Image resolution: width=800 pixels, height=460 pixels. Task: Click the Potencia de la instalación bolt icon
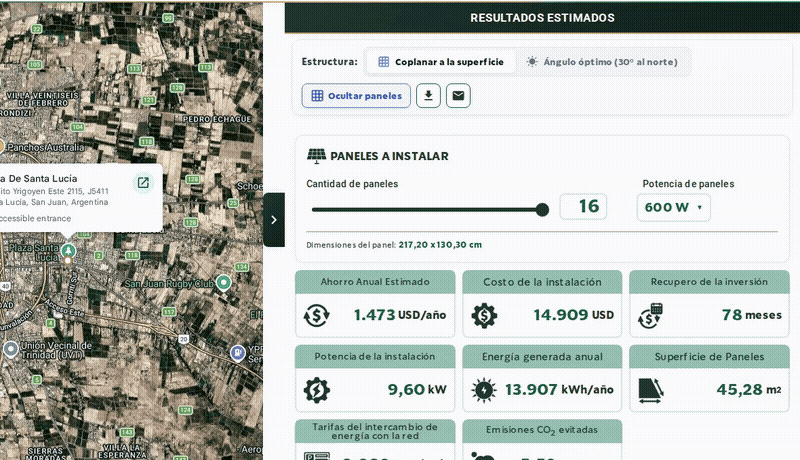[317, 390]
